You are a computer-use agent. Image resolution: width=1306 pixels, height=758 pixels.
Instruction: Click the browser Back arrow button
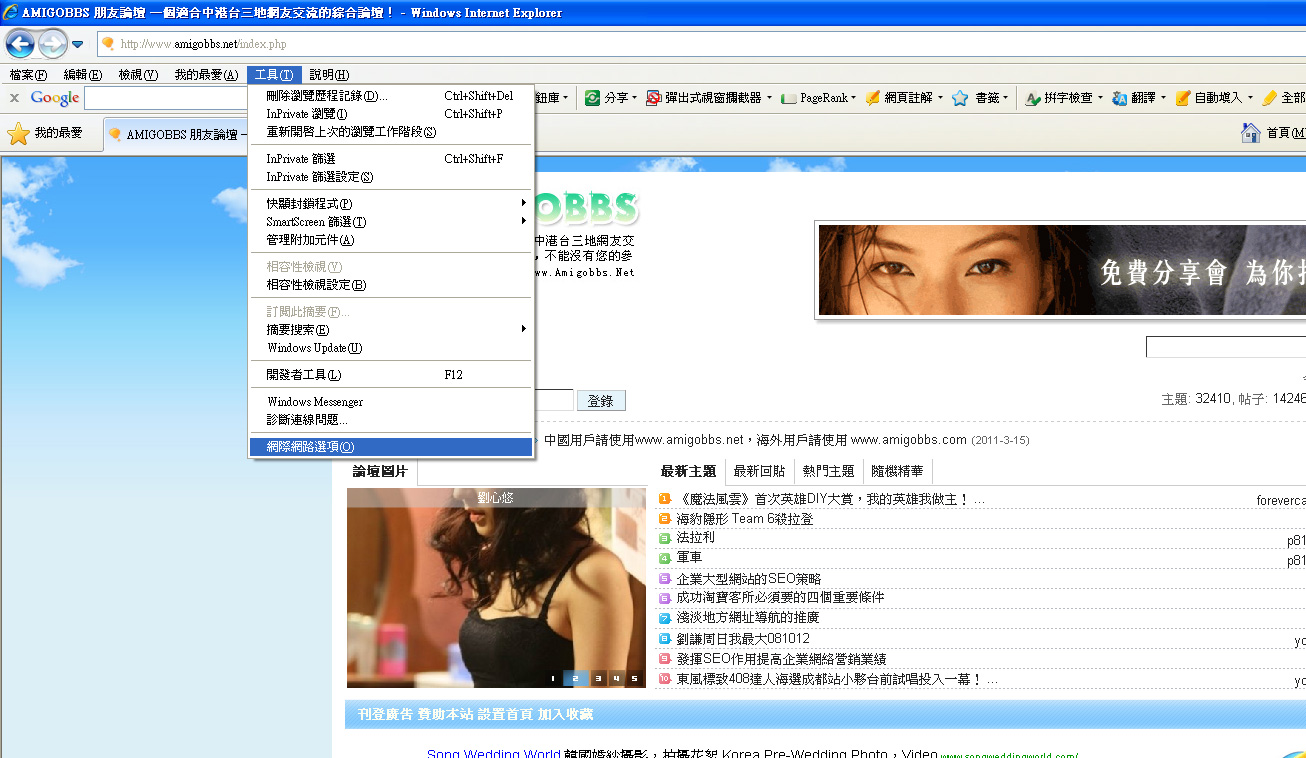20,43
